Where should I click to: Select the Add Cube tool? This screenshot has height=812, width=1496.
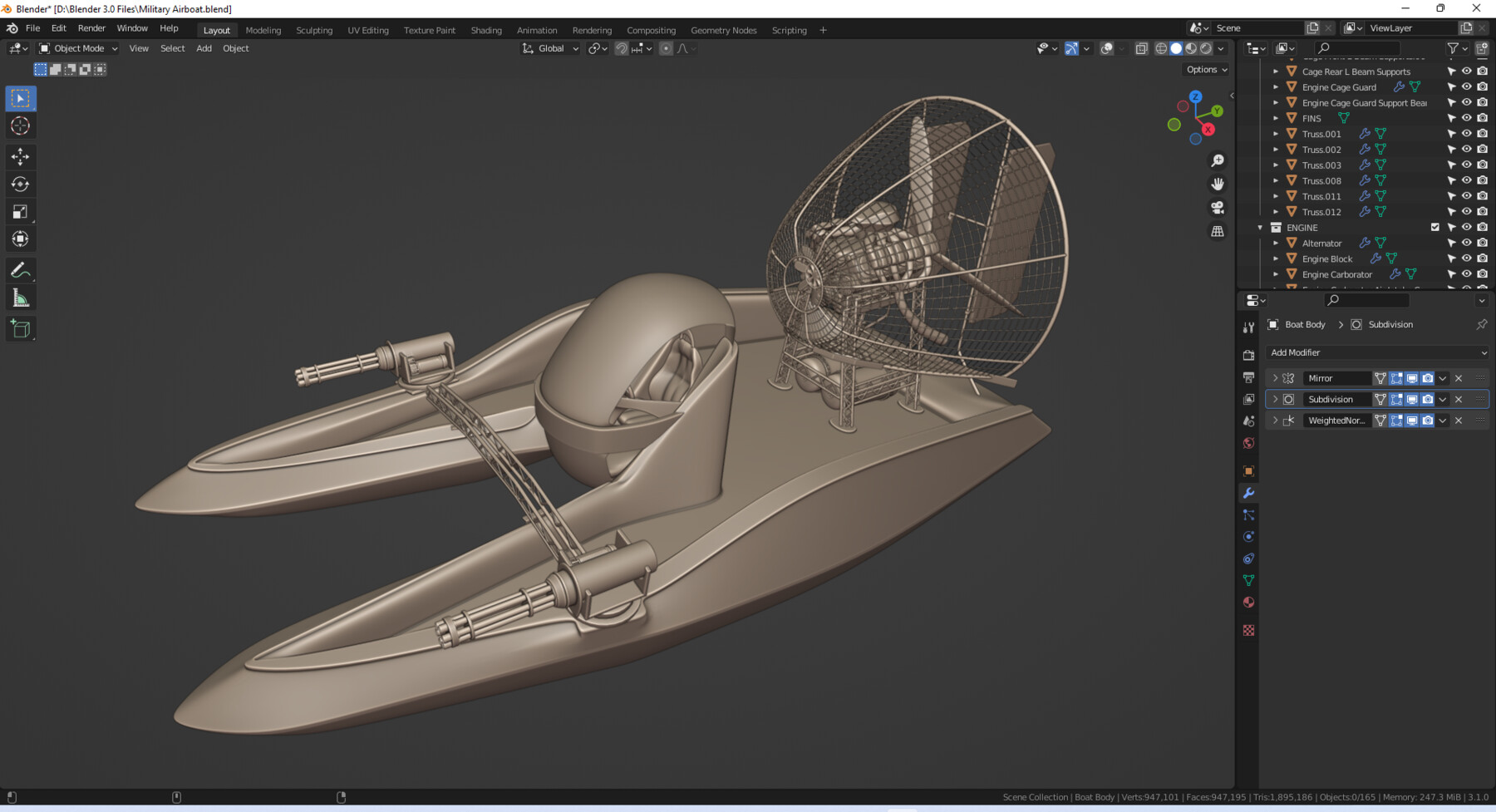20,327
